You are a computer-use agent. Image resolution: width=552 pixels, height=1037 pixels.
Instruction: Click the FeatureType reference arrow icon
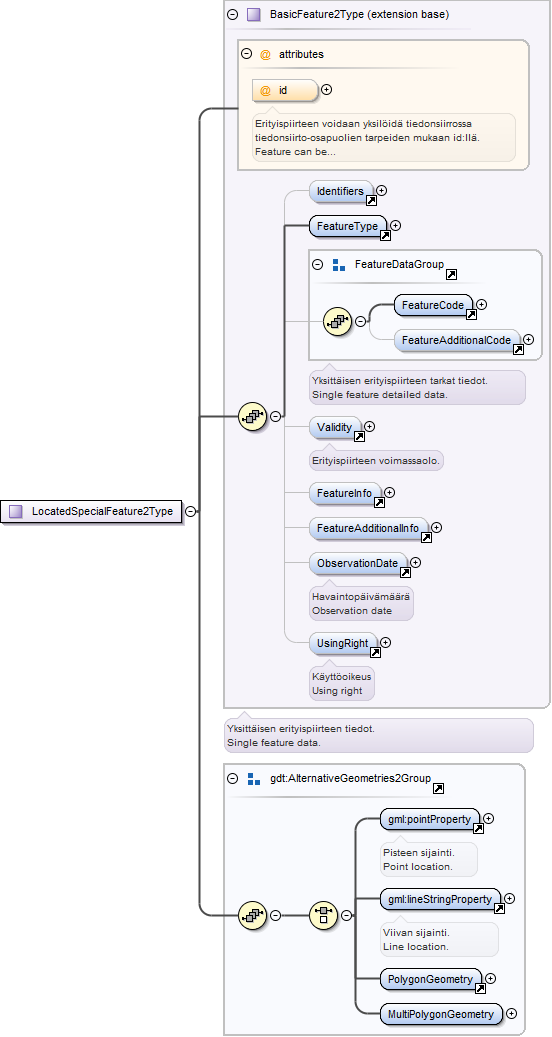[x=385, y=235]
